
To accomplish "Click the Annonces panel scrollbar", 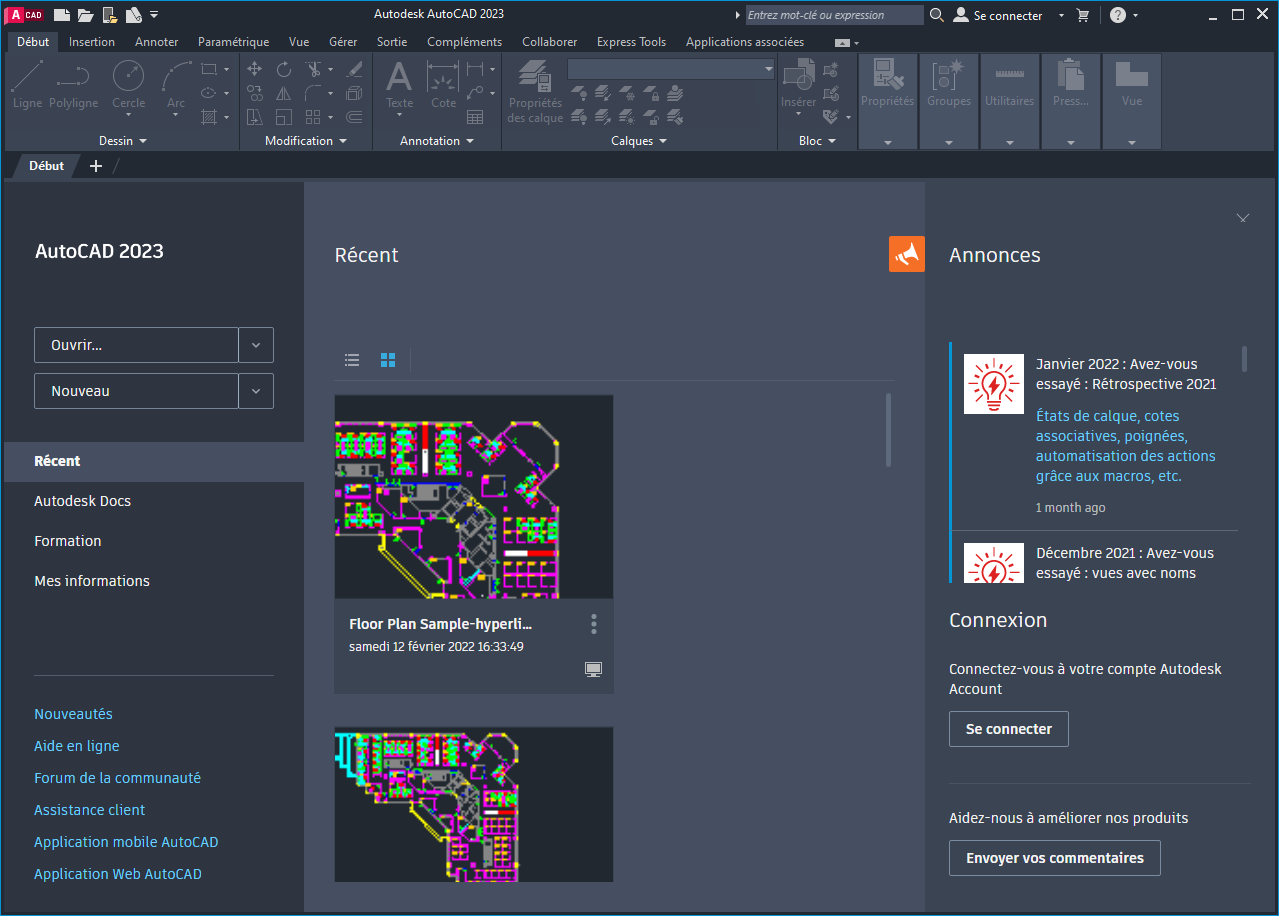I will (x=1245, y=358).
